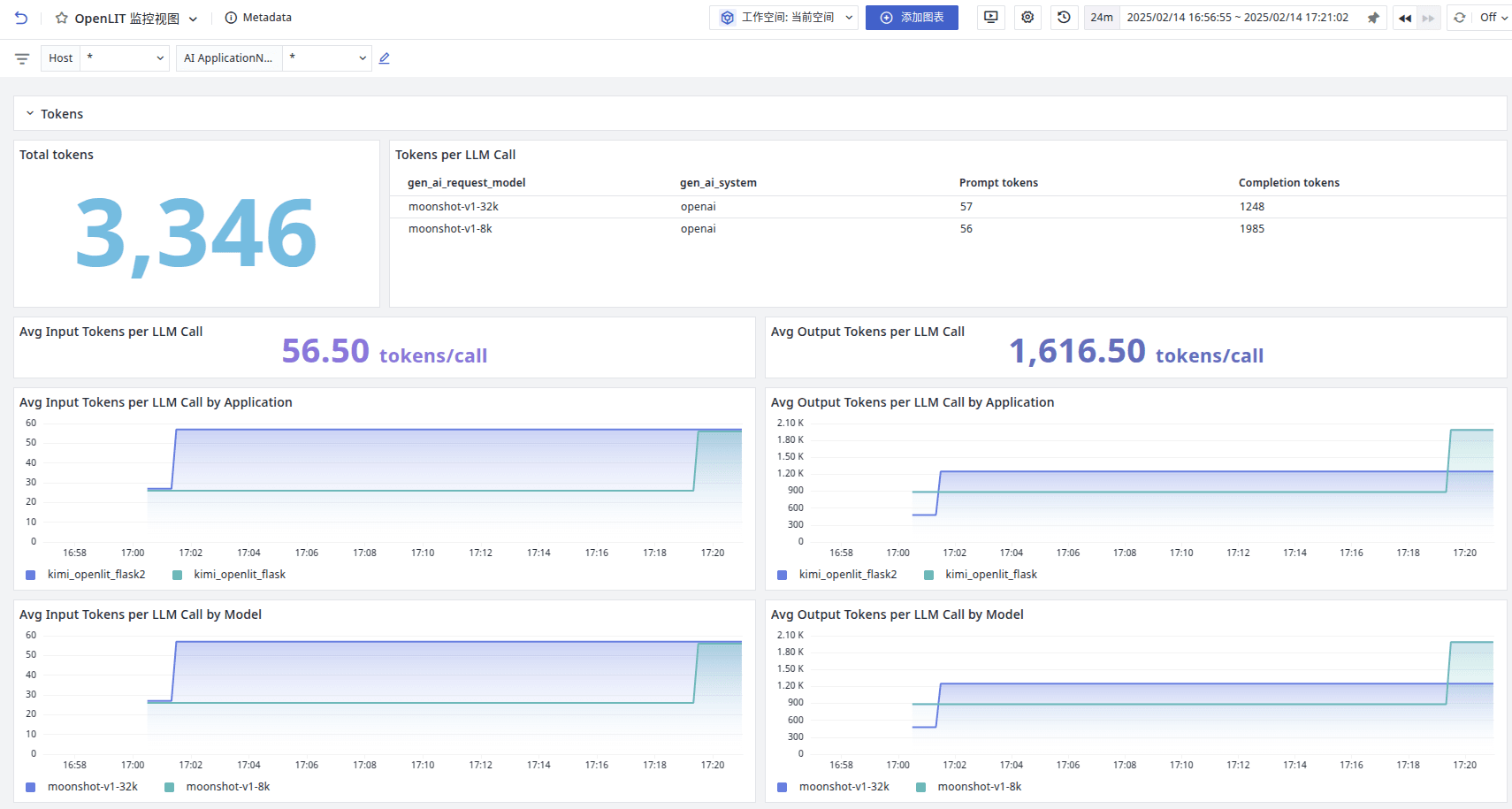Image resolution: width=1512 pixels, height=809 pixels.
Task: Click the back arrow icon
Action: 21,18
